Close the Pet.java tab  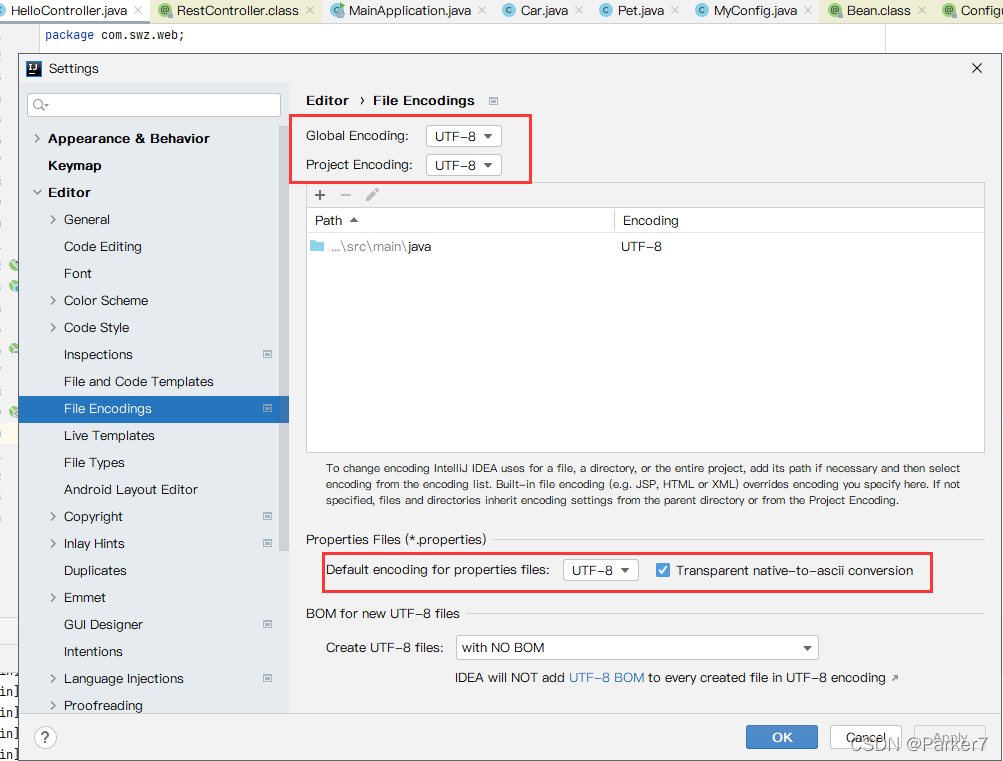(675, 10)
